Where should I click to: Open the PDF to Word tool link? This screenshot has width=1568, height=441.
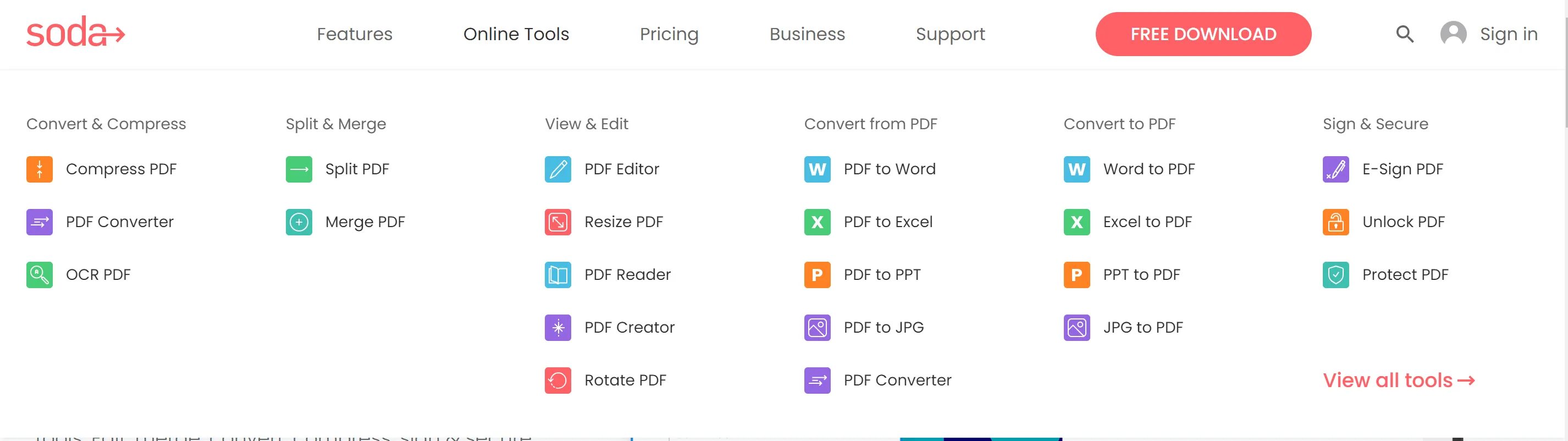(x=888, y=169)
